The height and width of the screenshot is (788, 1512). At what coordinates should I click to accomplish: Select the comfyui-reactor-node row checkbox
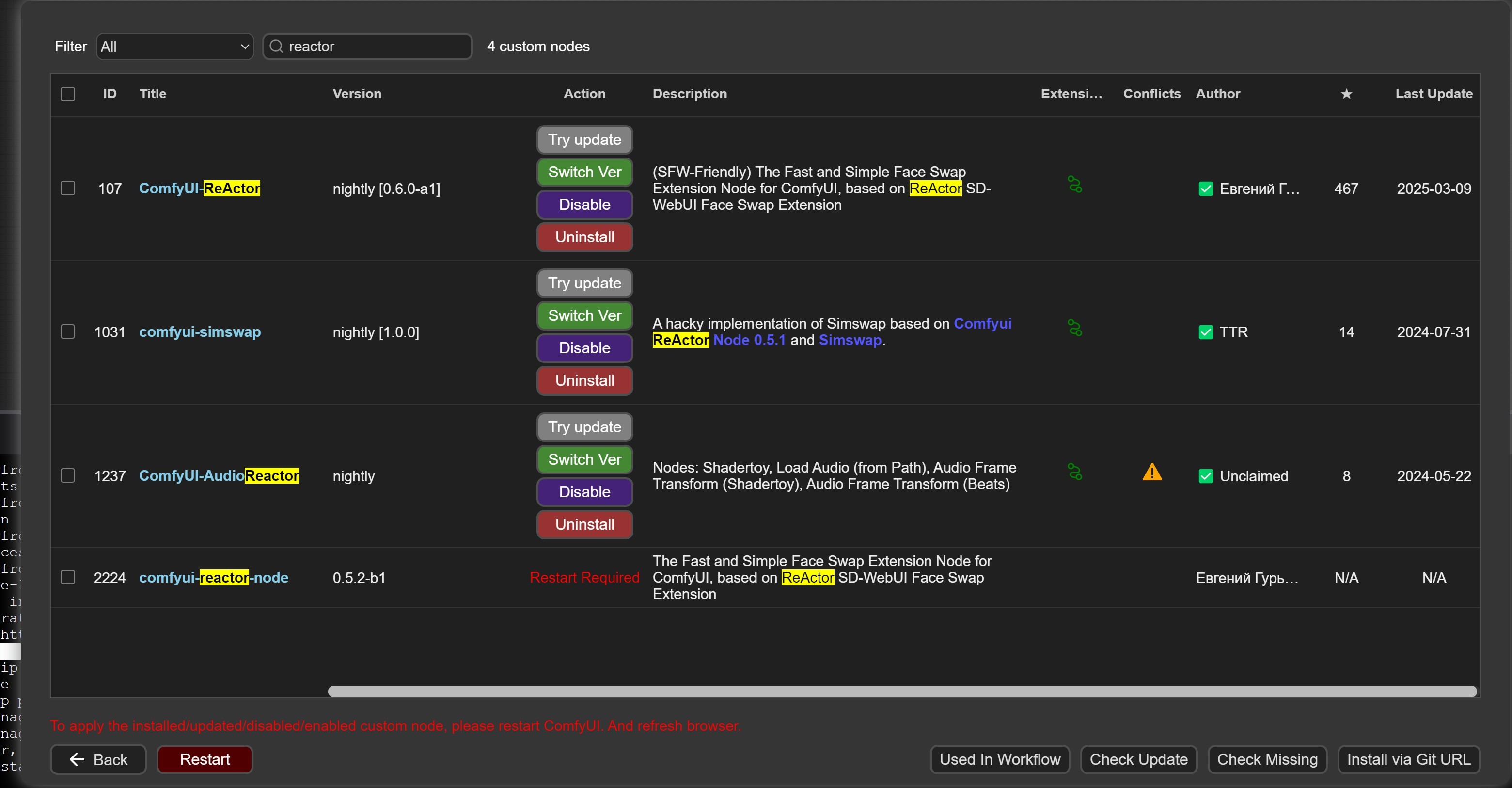coord(68,577)
